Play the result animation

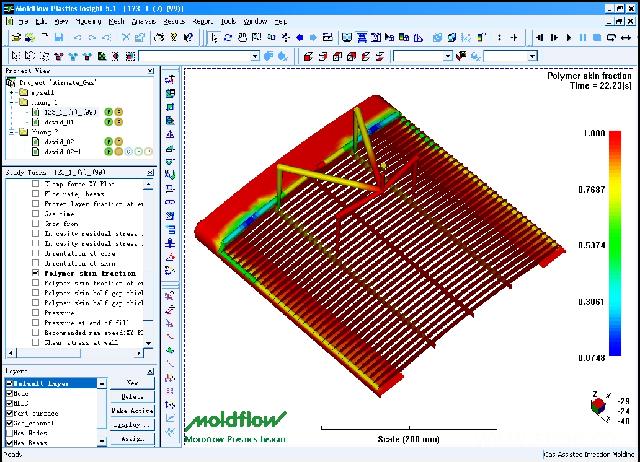[569, 38]
